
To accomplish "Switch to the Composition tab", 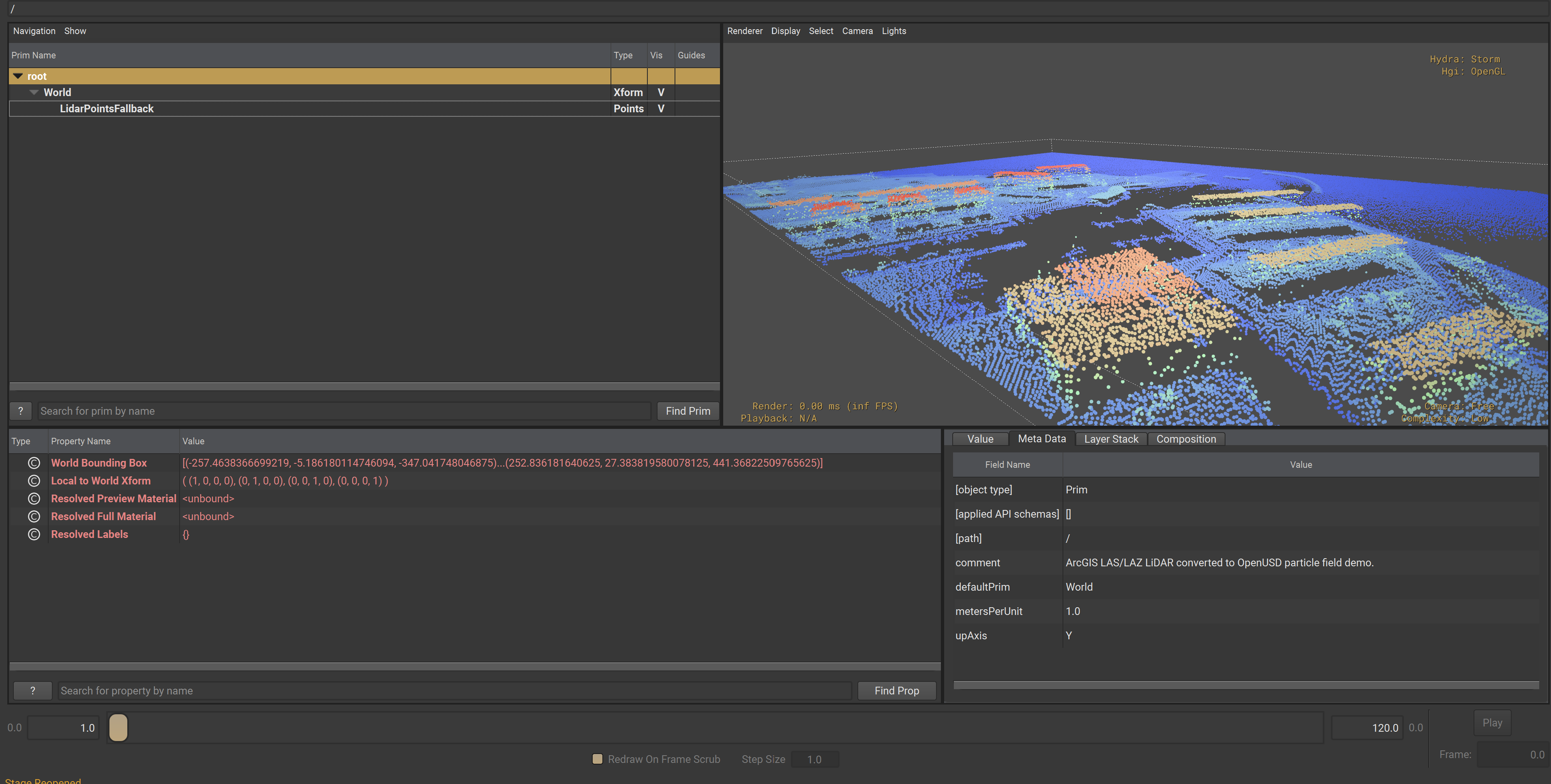I will click(x=1185, y=439).
